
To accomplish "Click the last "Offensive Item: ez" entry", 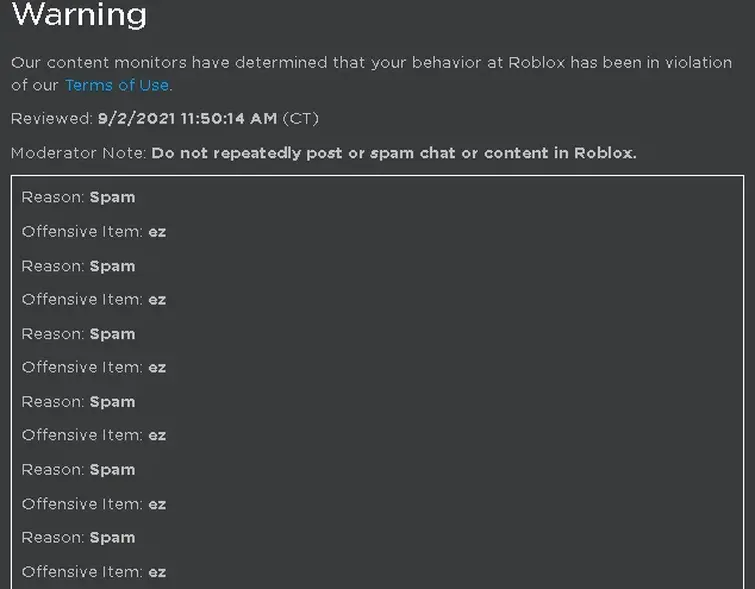I will 94,572.
